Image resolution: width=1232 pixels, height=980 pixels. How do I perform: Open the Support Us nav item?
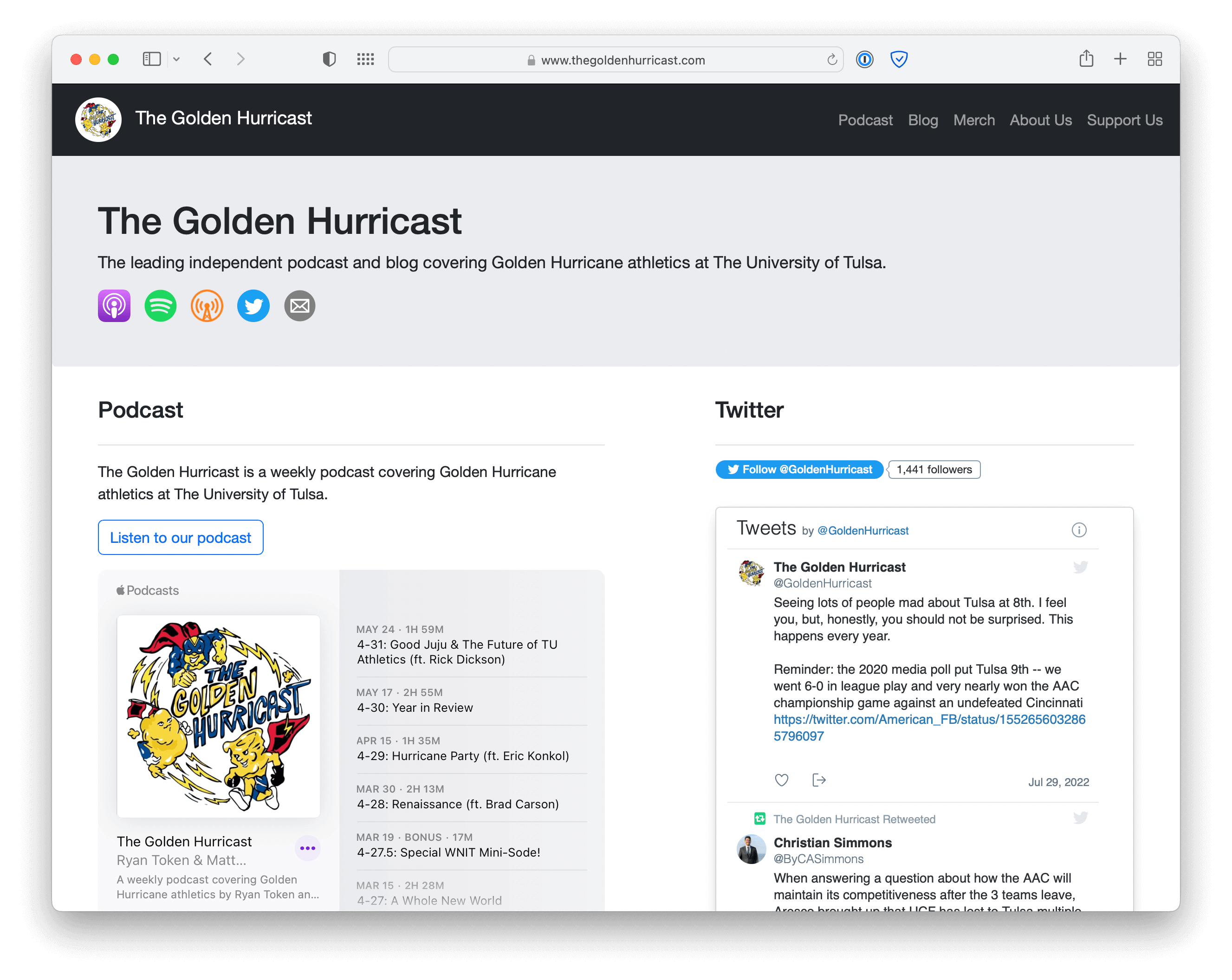[1125, 121]
